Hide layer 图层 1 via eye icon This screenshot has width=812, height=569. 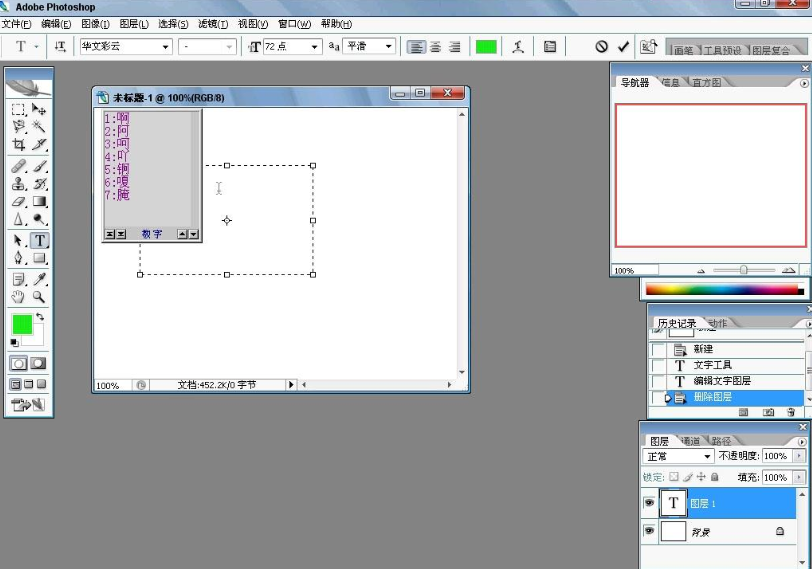click(x=649, y=503)
